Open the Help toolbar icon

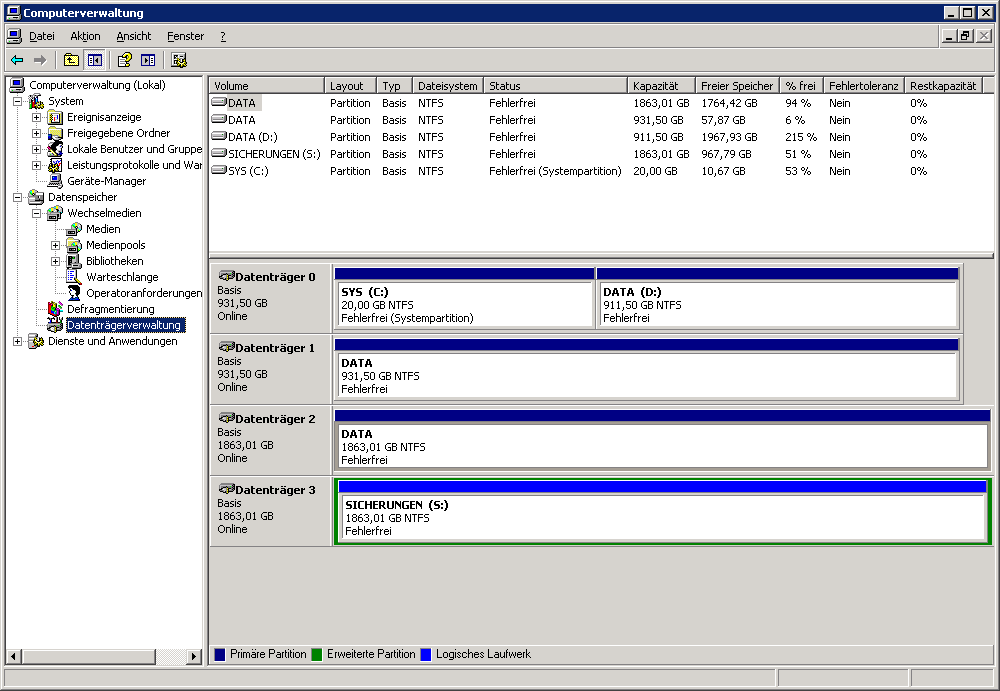click(125, 60)
